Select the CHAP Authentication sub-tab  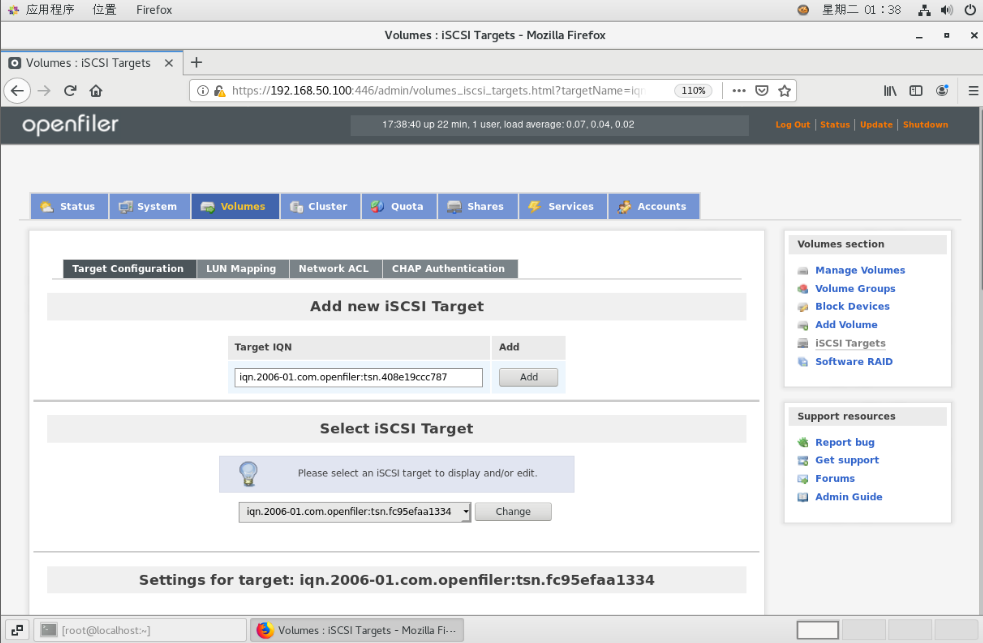(449, 269)
